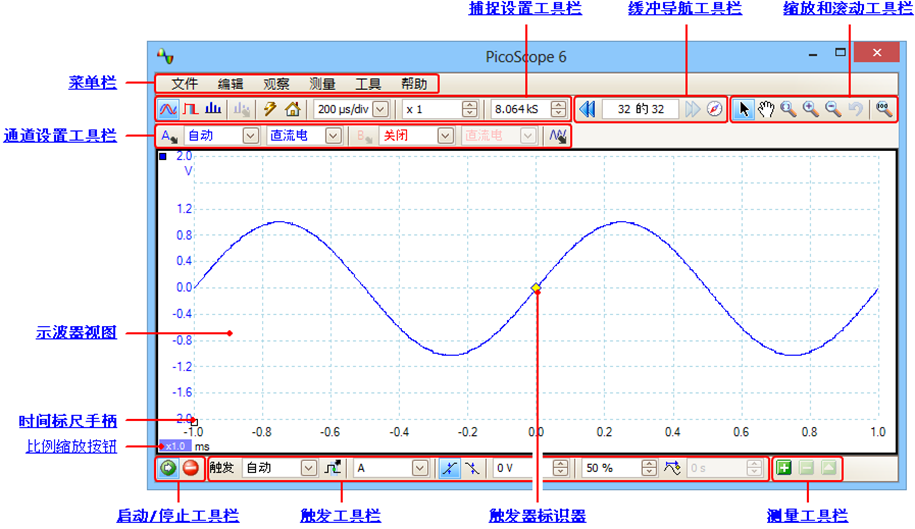This screenshot has width=915, height=529.
Task: Click the blue channel A voltage ruler handle
Action: point(163,156)
